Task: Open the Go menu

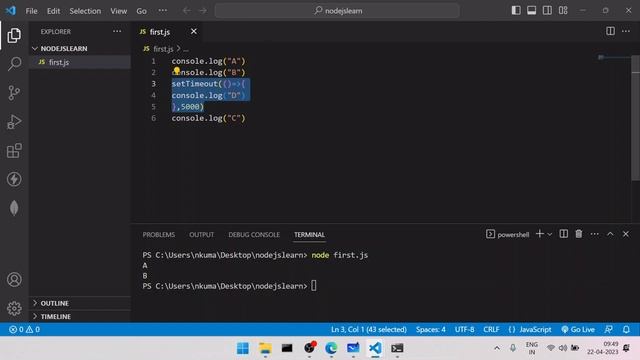Action: 141,11
